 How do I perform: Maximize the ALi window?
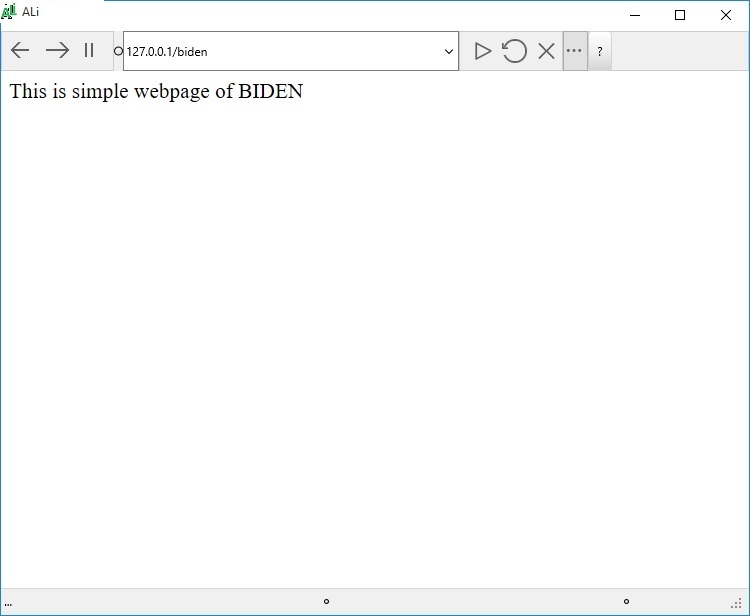click(680, 15)
